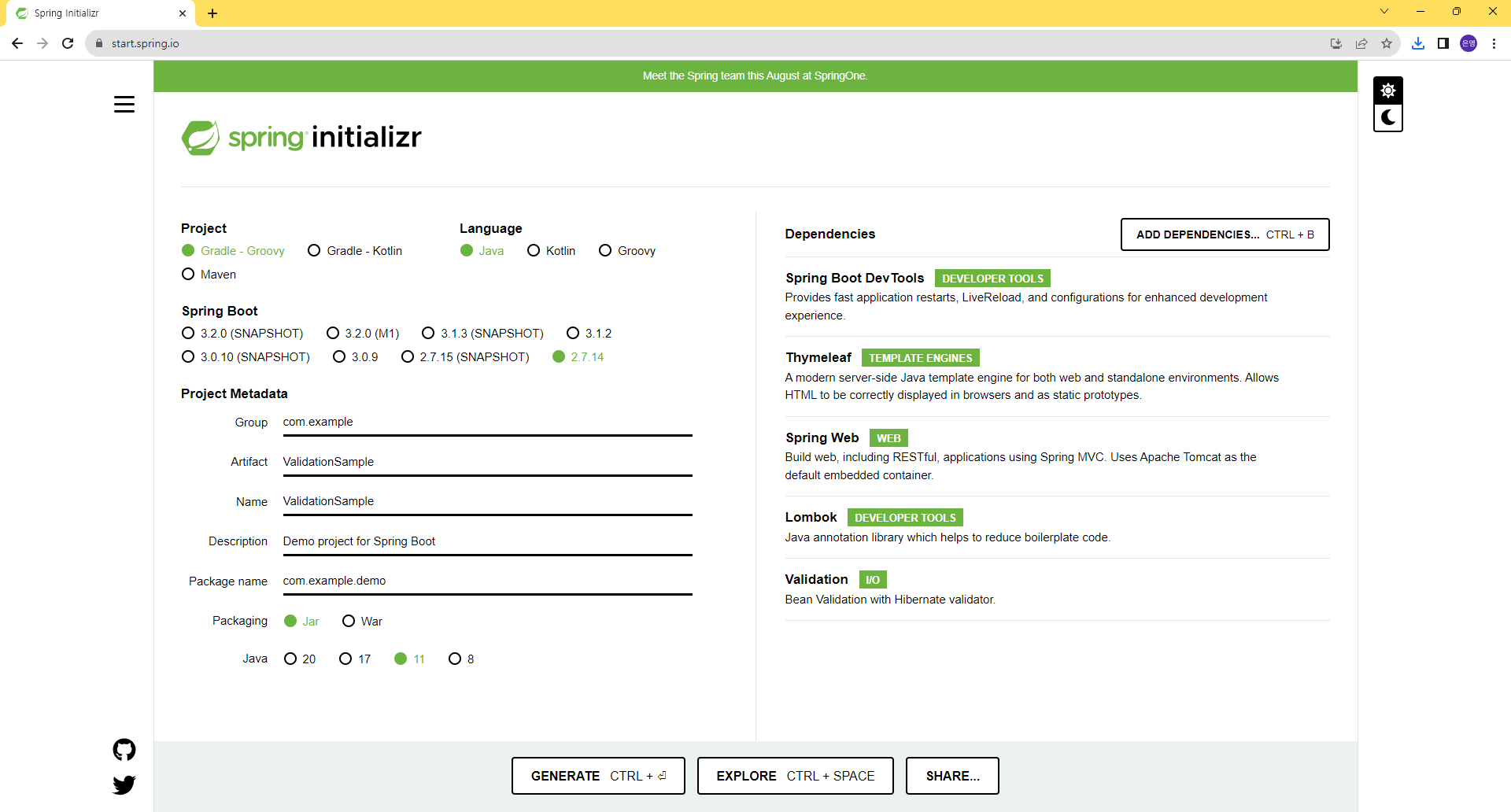The width and height of the screenshot is (1511, 812).
Task: Click the Explore button
Action: [795, 776]
